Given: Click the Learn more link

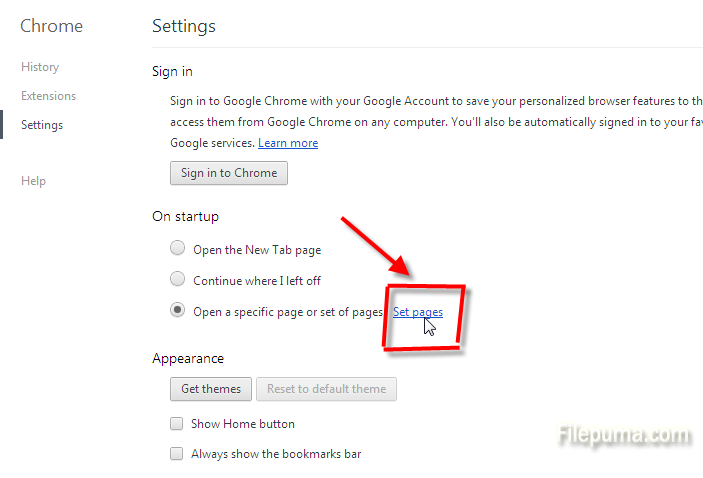Looking at the screenshot, I should [x=288, y=143].
